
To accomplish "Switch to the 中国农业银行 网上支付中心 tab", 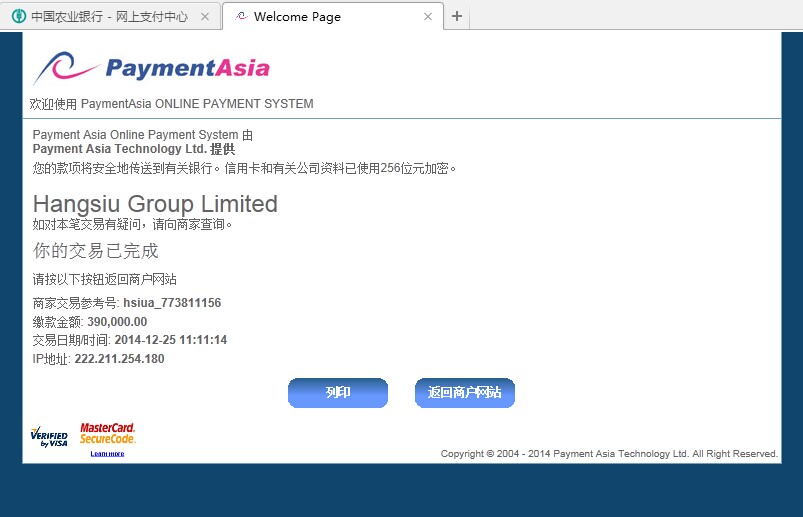I will click(x=110, y=16).
